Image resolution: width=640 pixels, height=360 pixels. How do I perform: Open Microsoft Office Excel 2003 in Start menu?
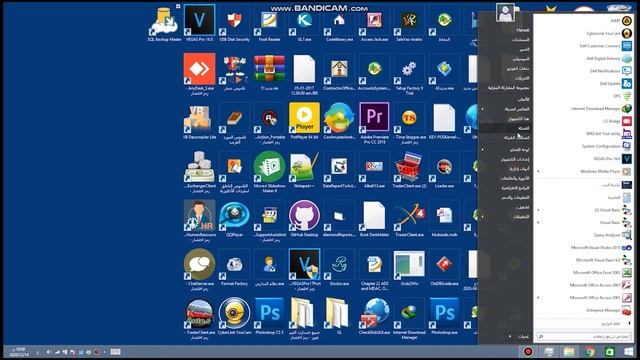[x=584, y=272]
